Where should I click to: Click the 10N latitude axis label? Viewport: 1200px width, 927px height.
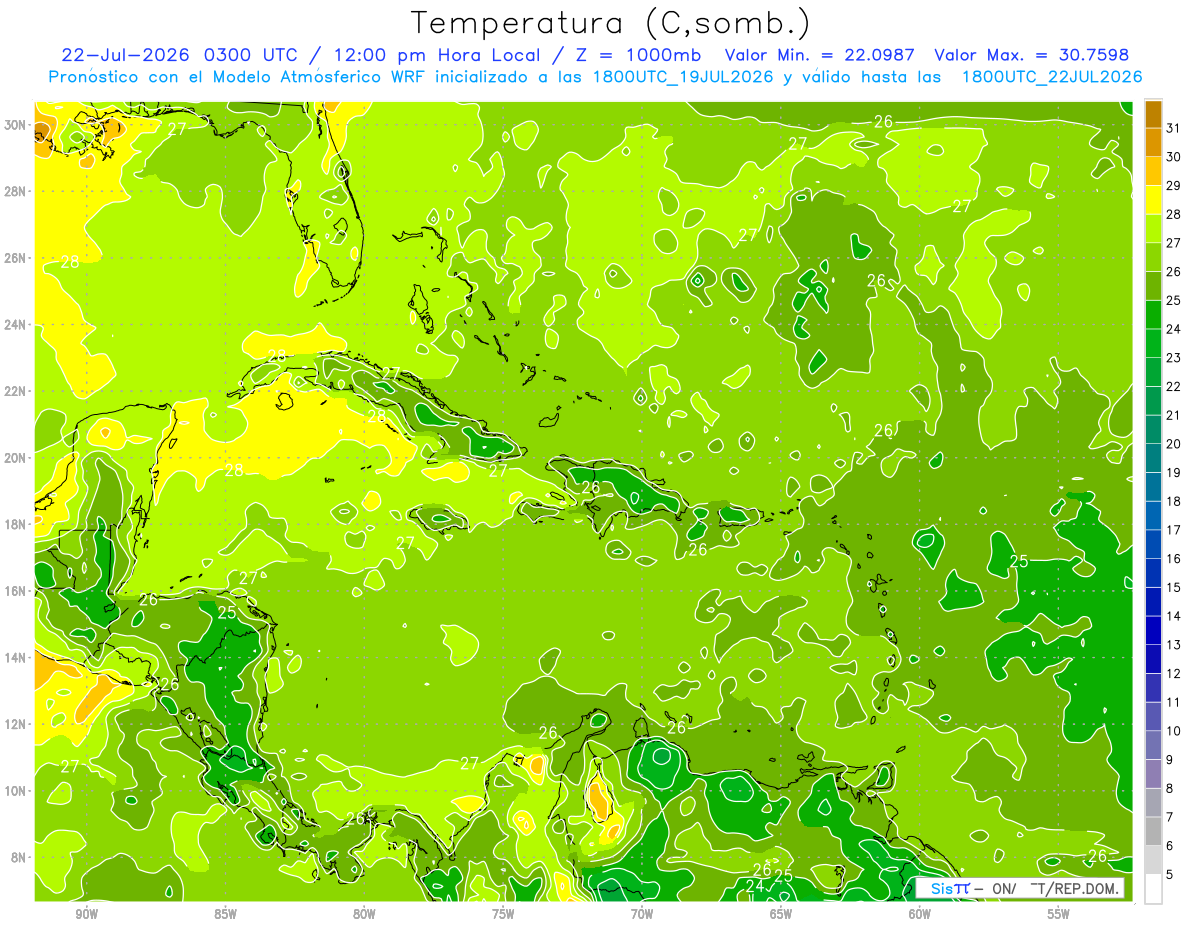click(x=16, y=790)
